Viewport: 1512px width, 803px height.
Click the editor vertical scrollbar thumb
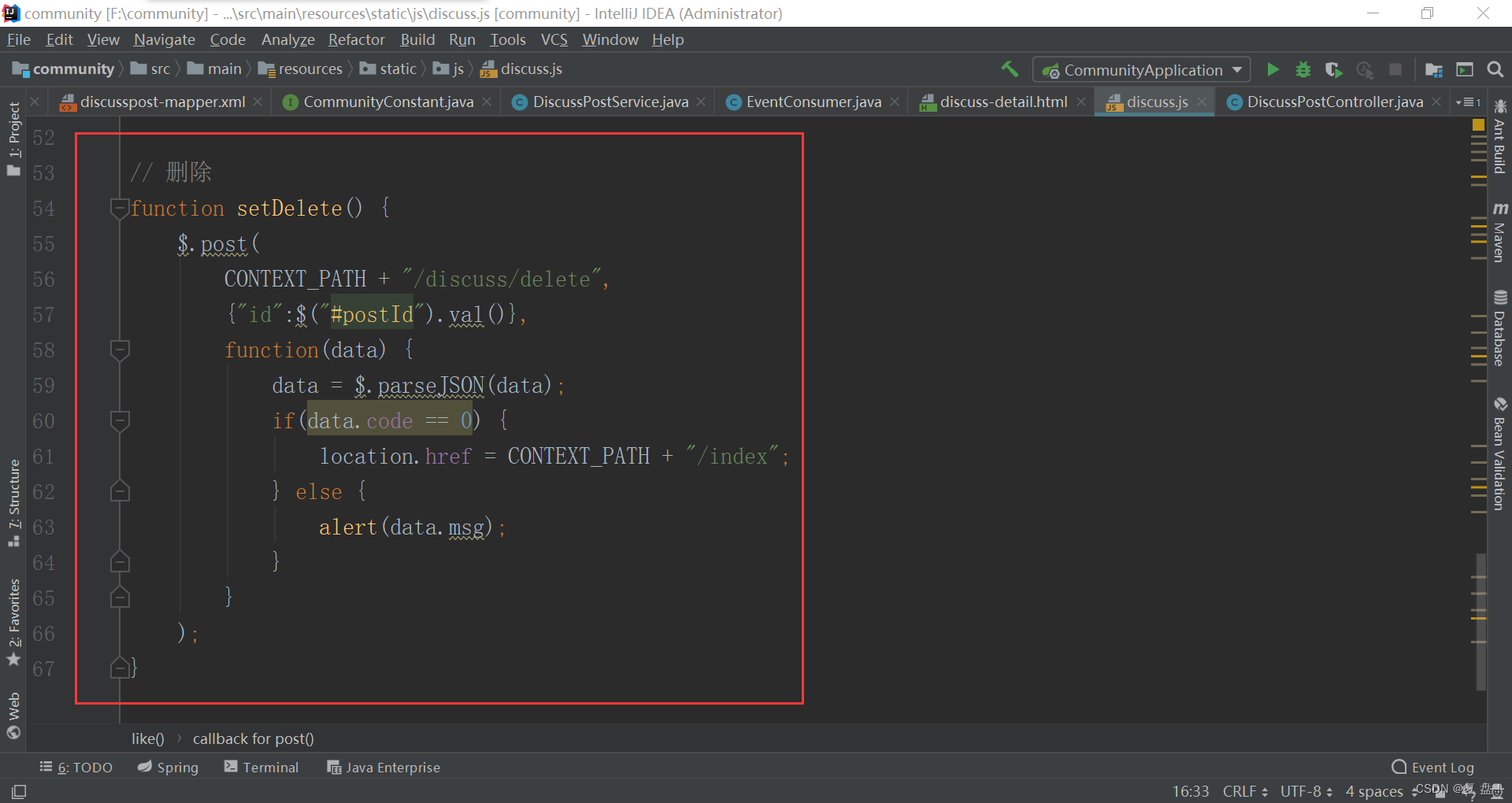pyautogui.click(x=1480, y=622)
